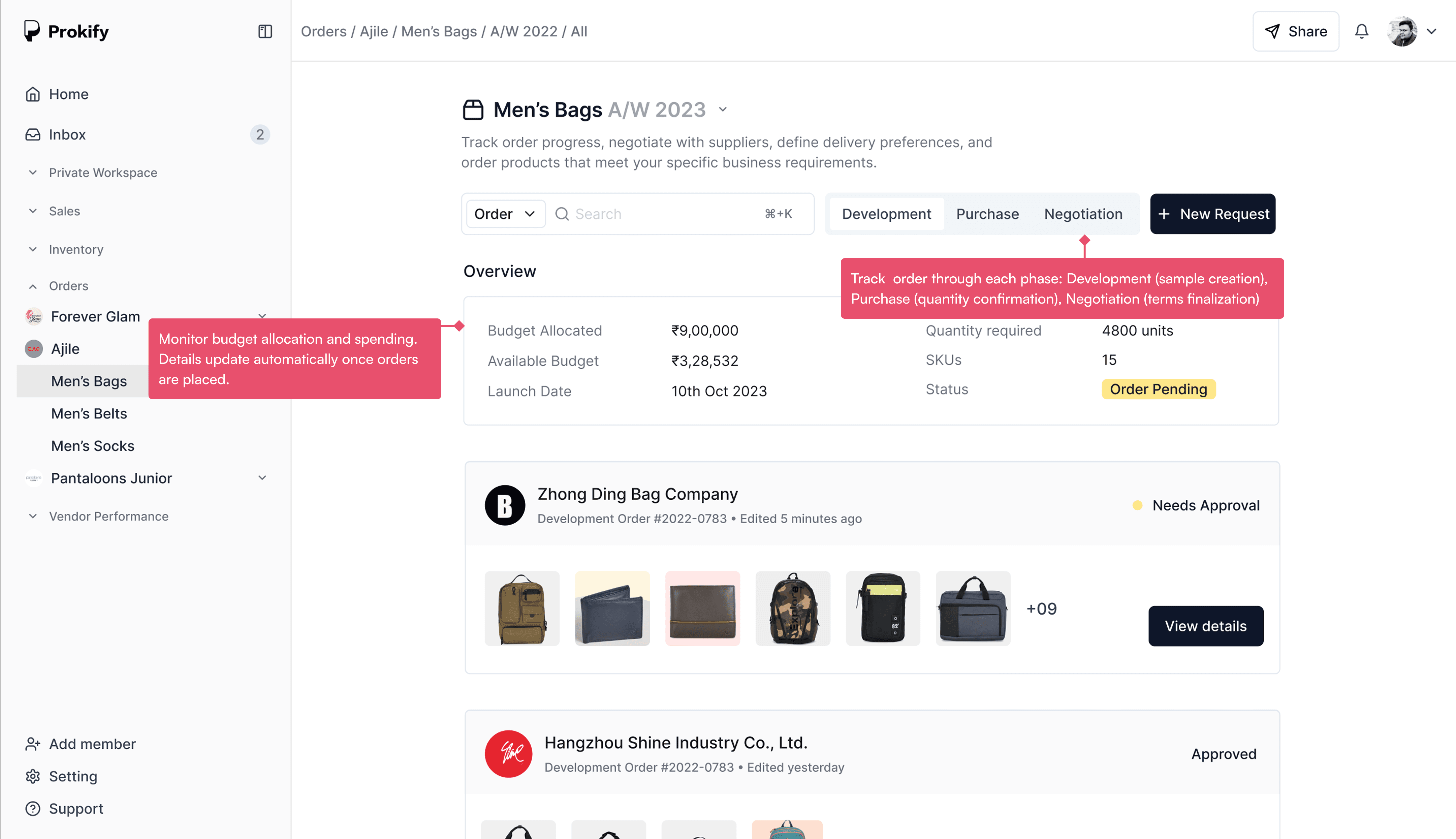The width and height of the screenshot is (1456, 839).
Task: Open the camouflage backpack thumbnail
Action: point(792,609)
